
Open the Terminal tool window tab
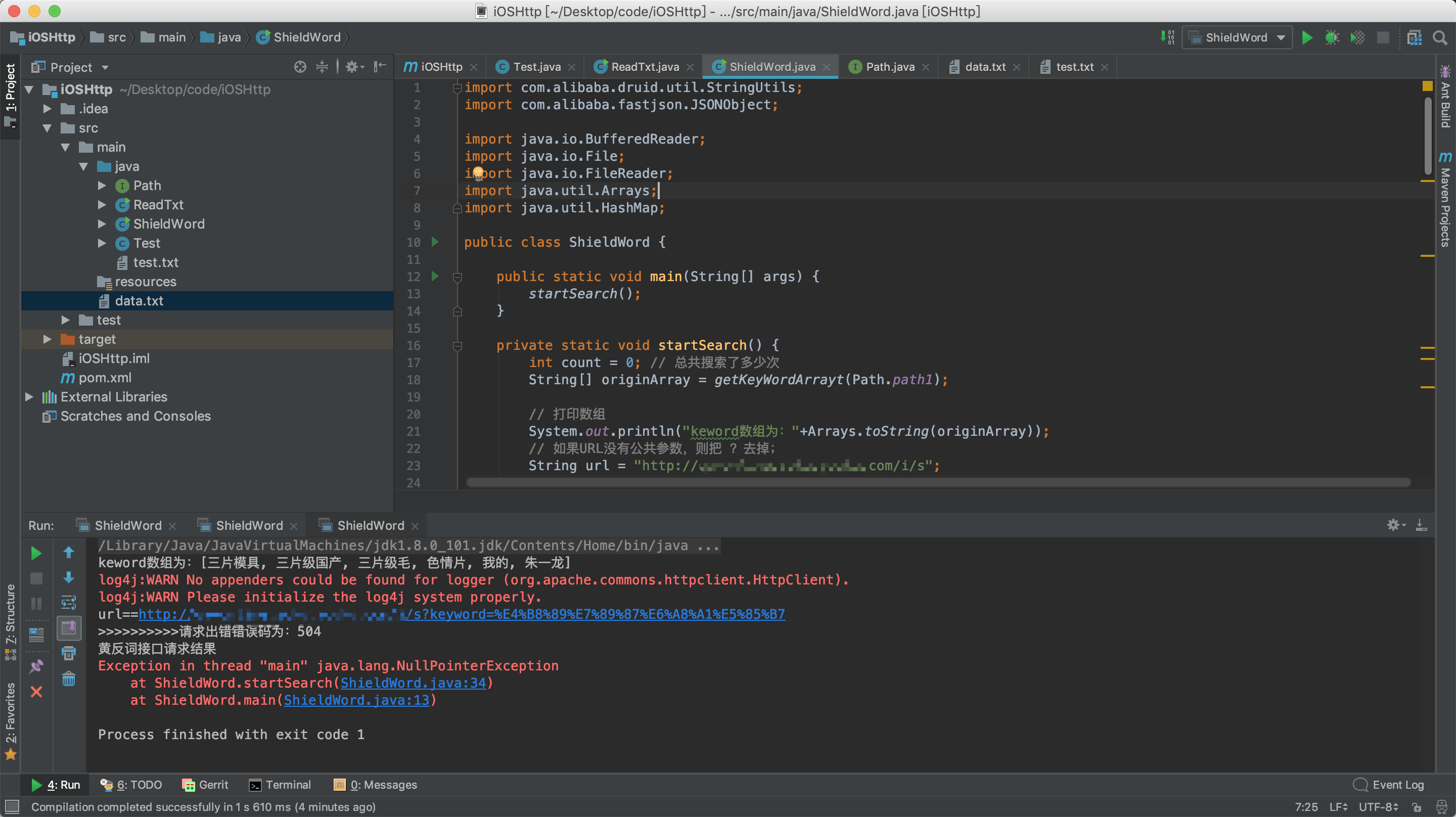click(x=281, y=785)
